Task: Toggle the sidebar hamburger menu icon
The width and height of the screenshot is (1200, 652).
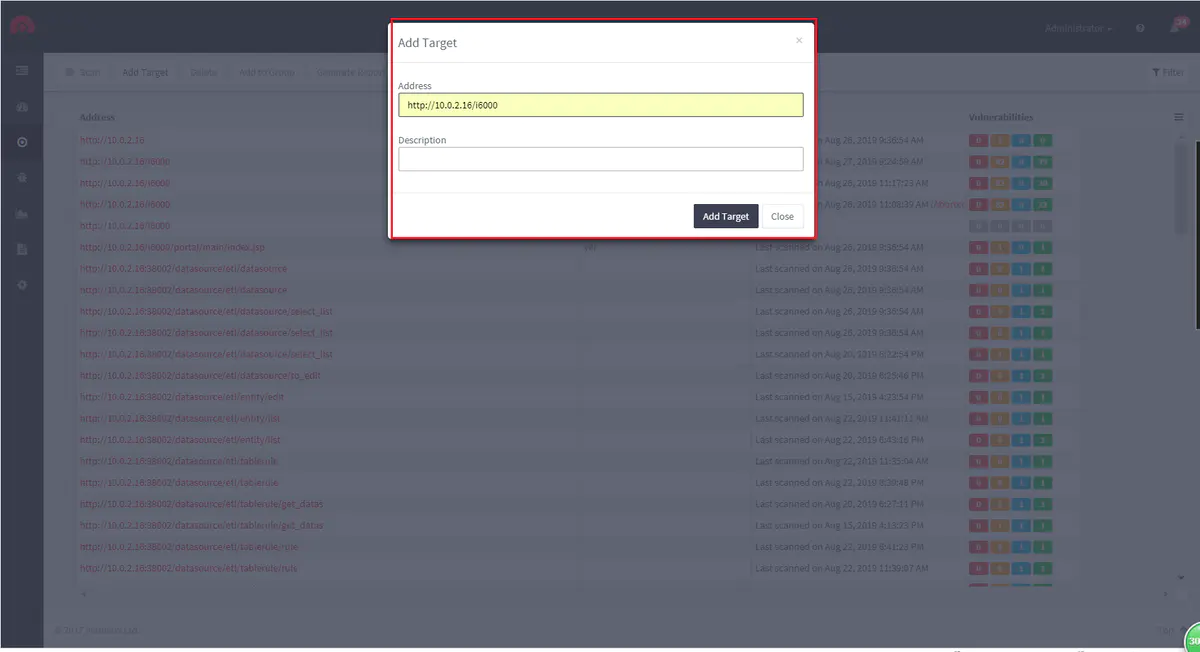Action: (x=22, y=71)
